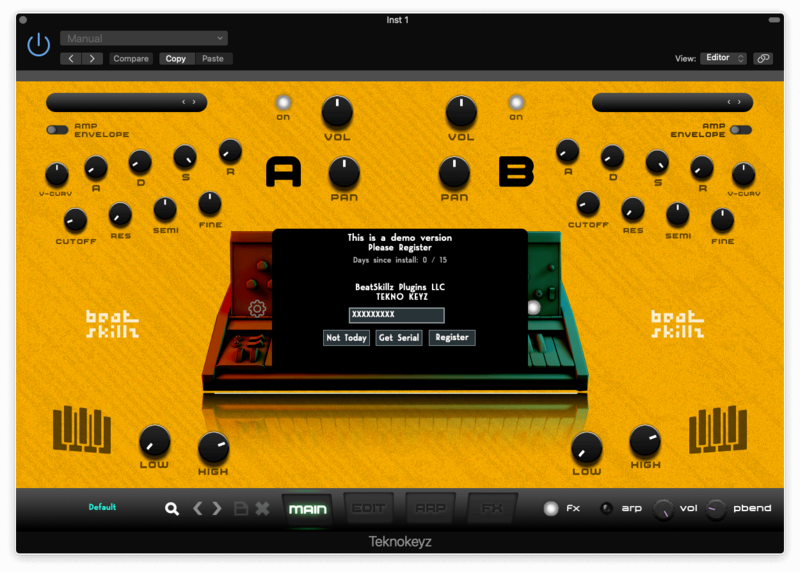
Task: Open the Manual preset dropdown
Action: point(144,38)
